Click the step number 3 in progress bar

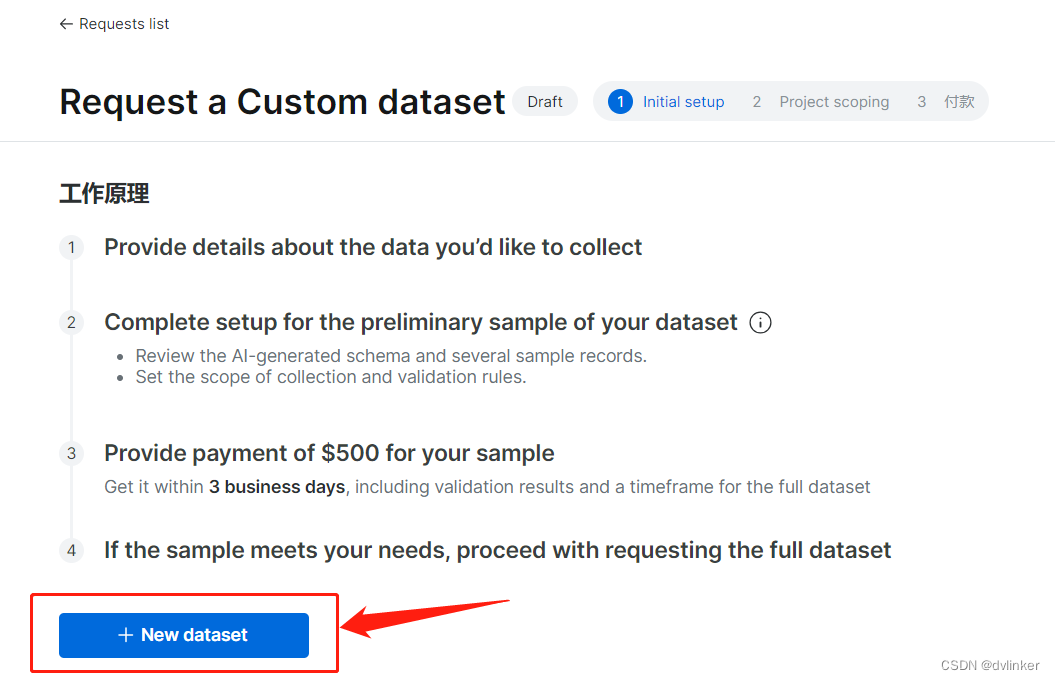pos(922,102)
